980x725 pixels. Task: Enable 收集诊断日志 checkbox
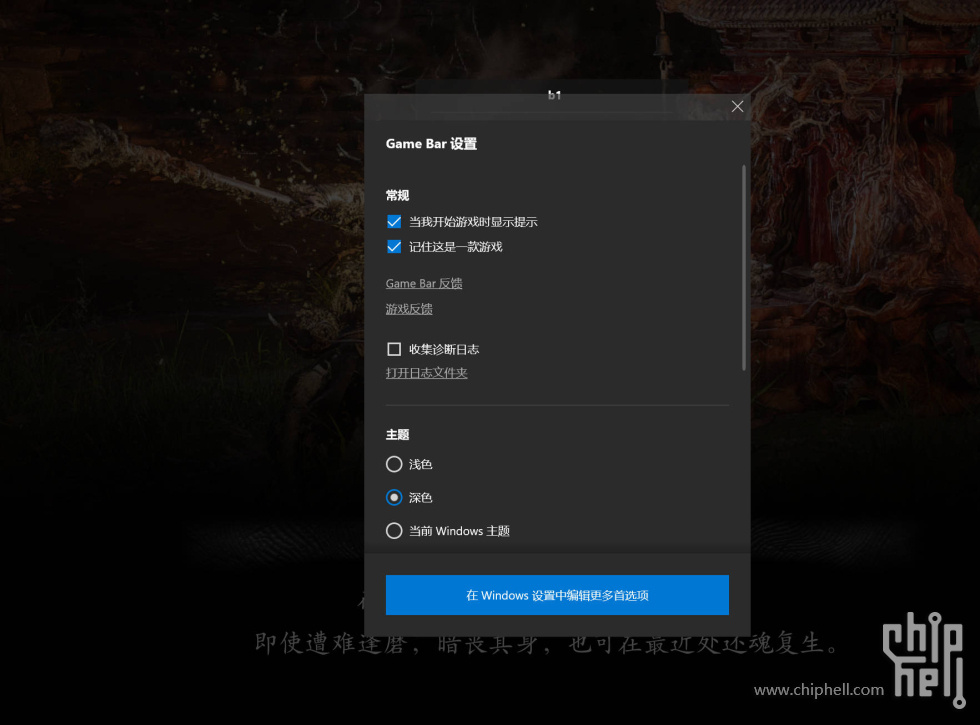click(394, 349)
